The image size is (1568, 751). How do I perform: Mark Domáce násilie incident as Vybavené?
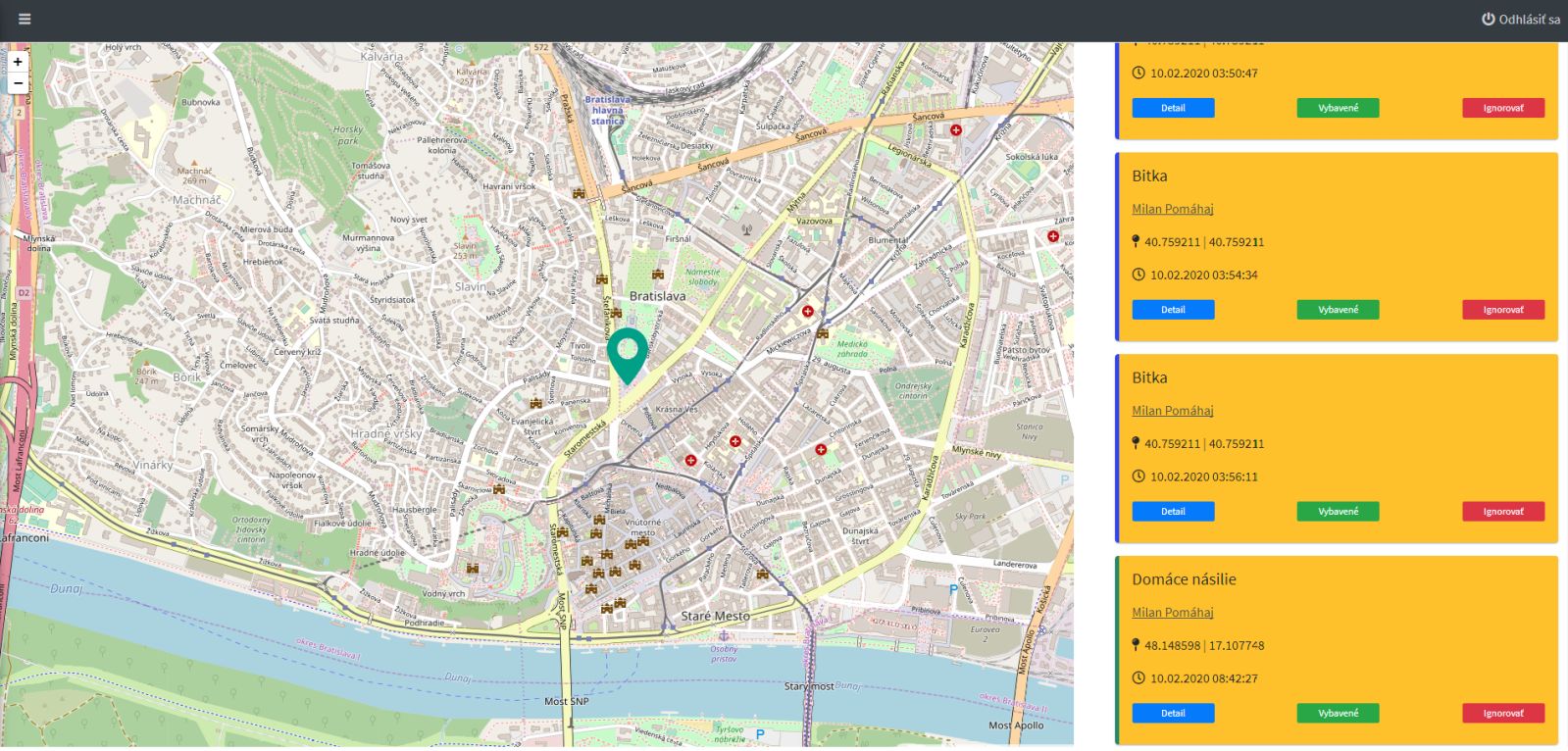[1338, 714]
